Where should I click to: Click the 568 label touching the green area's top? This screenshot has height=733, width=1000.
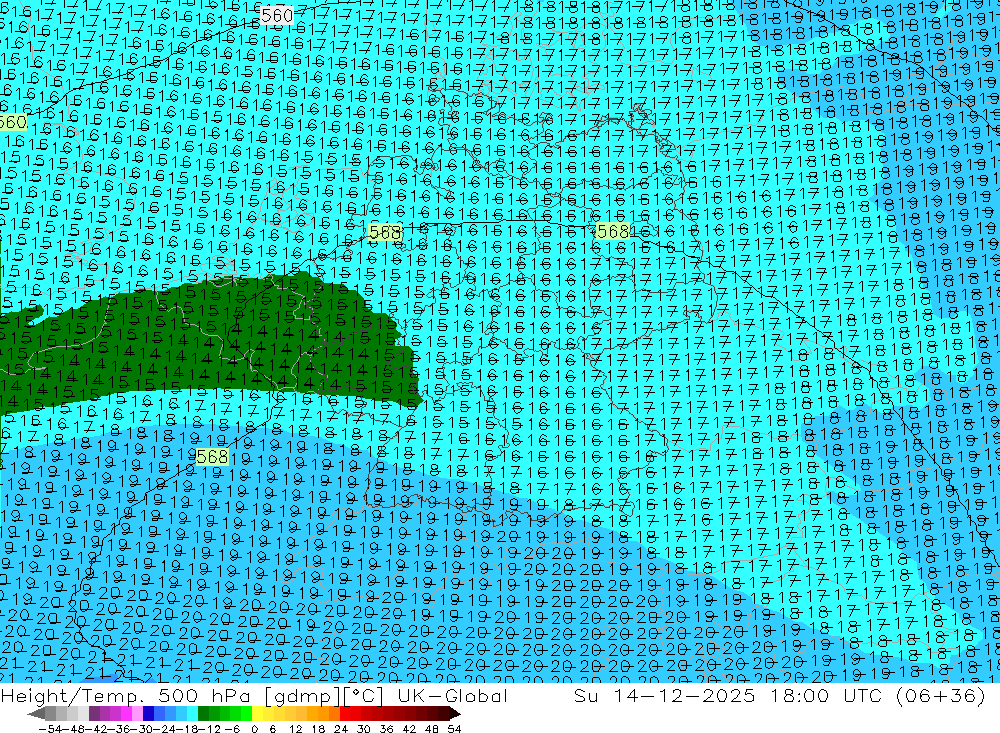[x=385, y=232]
